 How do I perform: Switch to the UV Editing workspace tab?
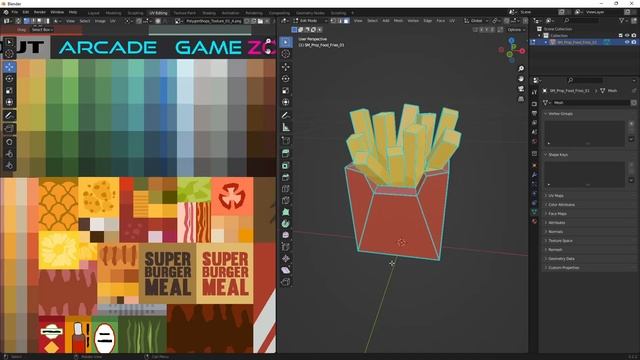[x=158, y=13]
